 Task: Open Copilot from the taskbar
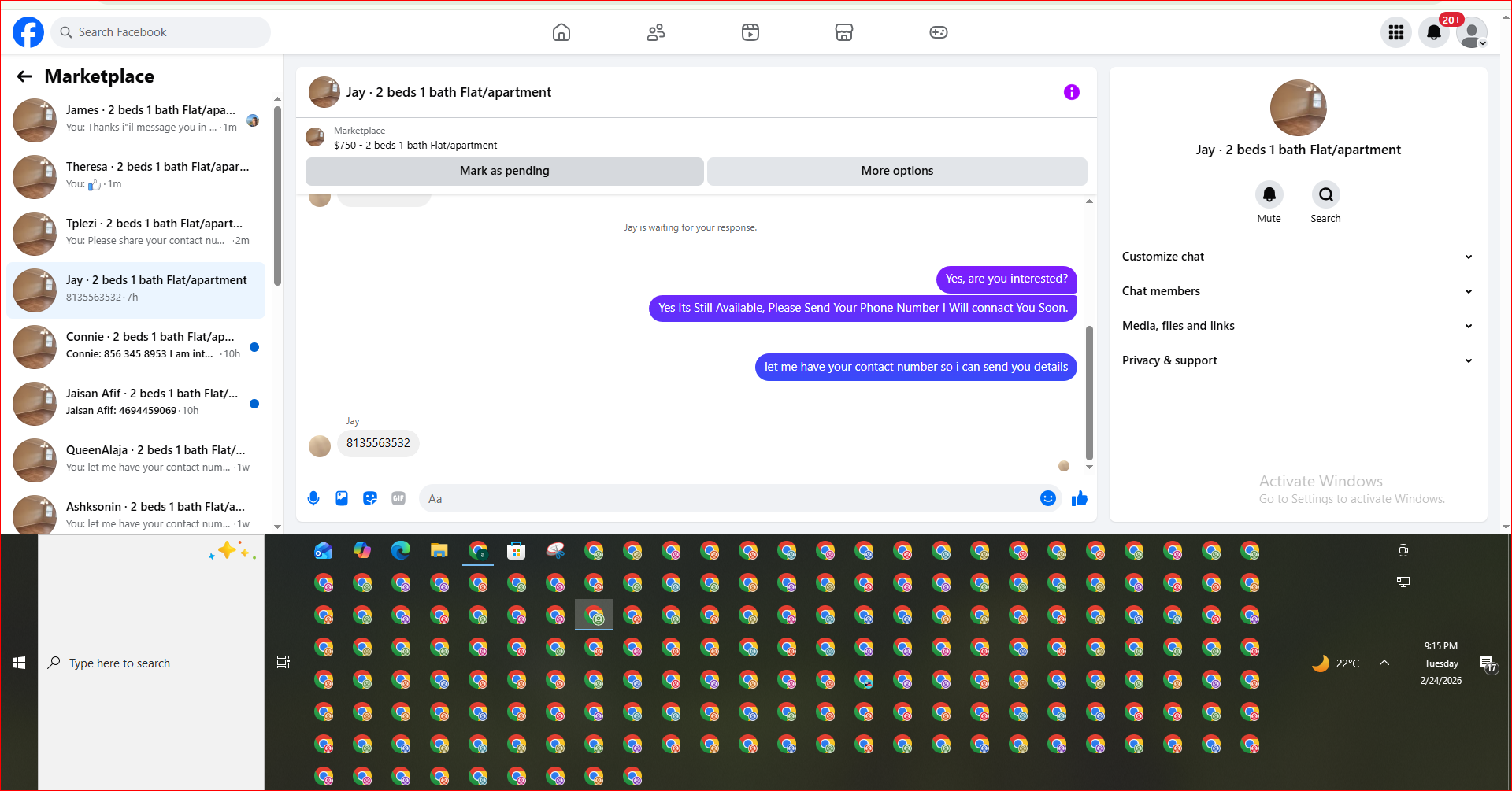pyautogui.click(x=362, y=551)
